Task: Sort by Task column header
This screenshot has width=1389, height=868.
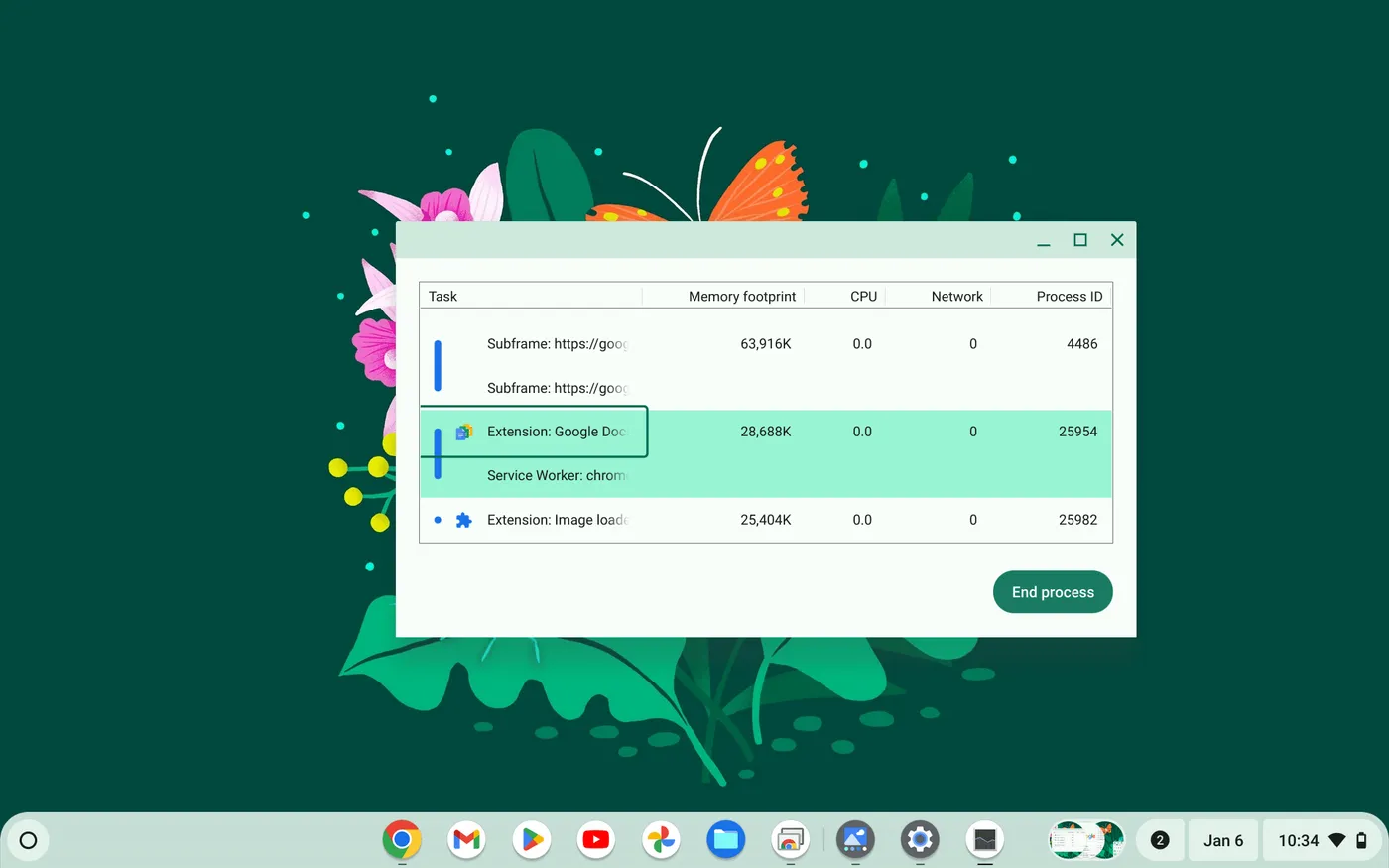Action: (531, 296)
